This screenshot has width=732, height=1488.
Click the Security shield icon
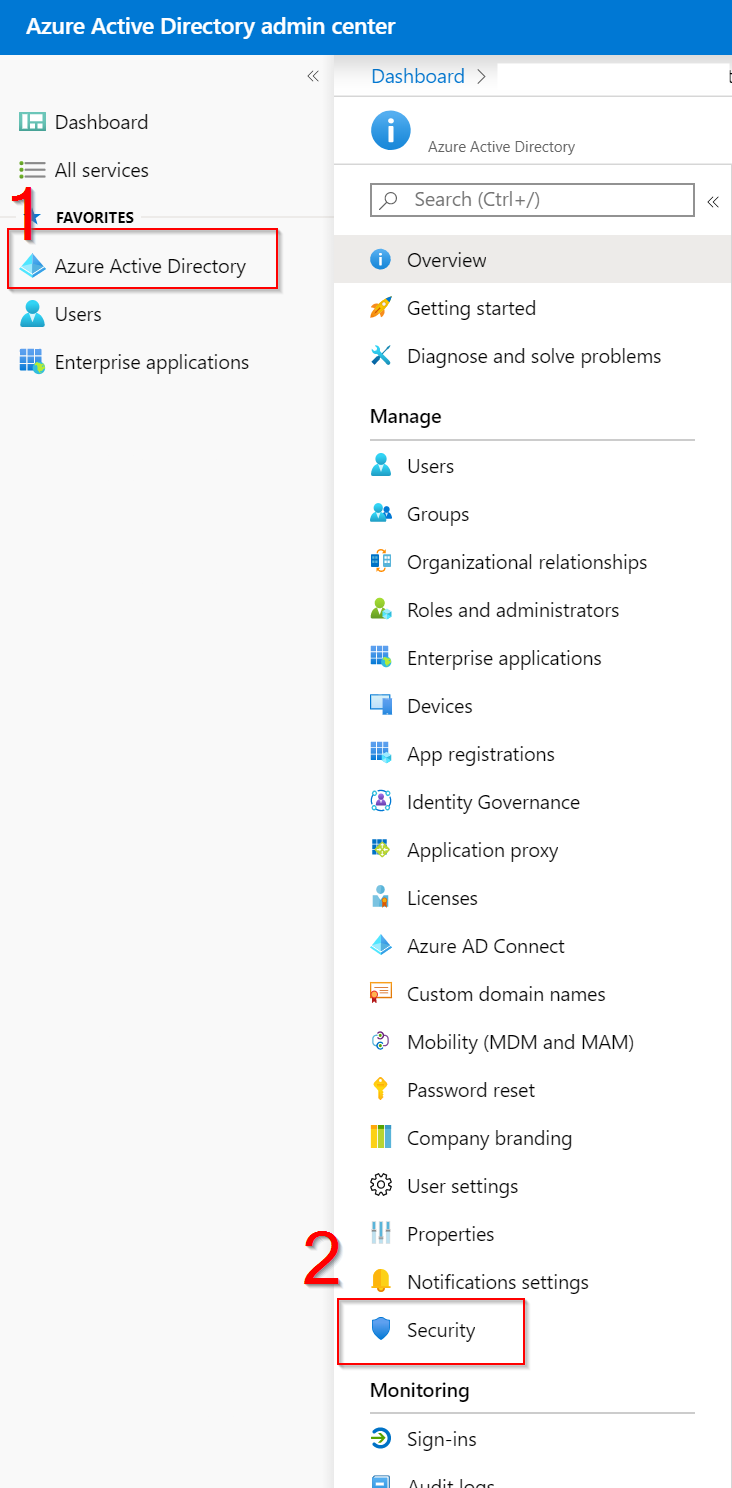click(x=381, y=1330)
